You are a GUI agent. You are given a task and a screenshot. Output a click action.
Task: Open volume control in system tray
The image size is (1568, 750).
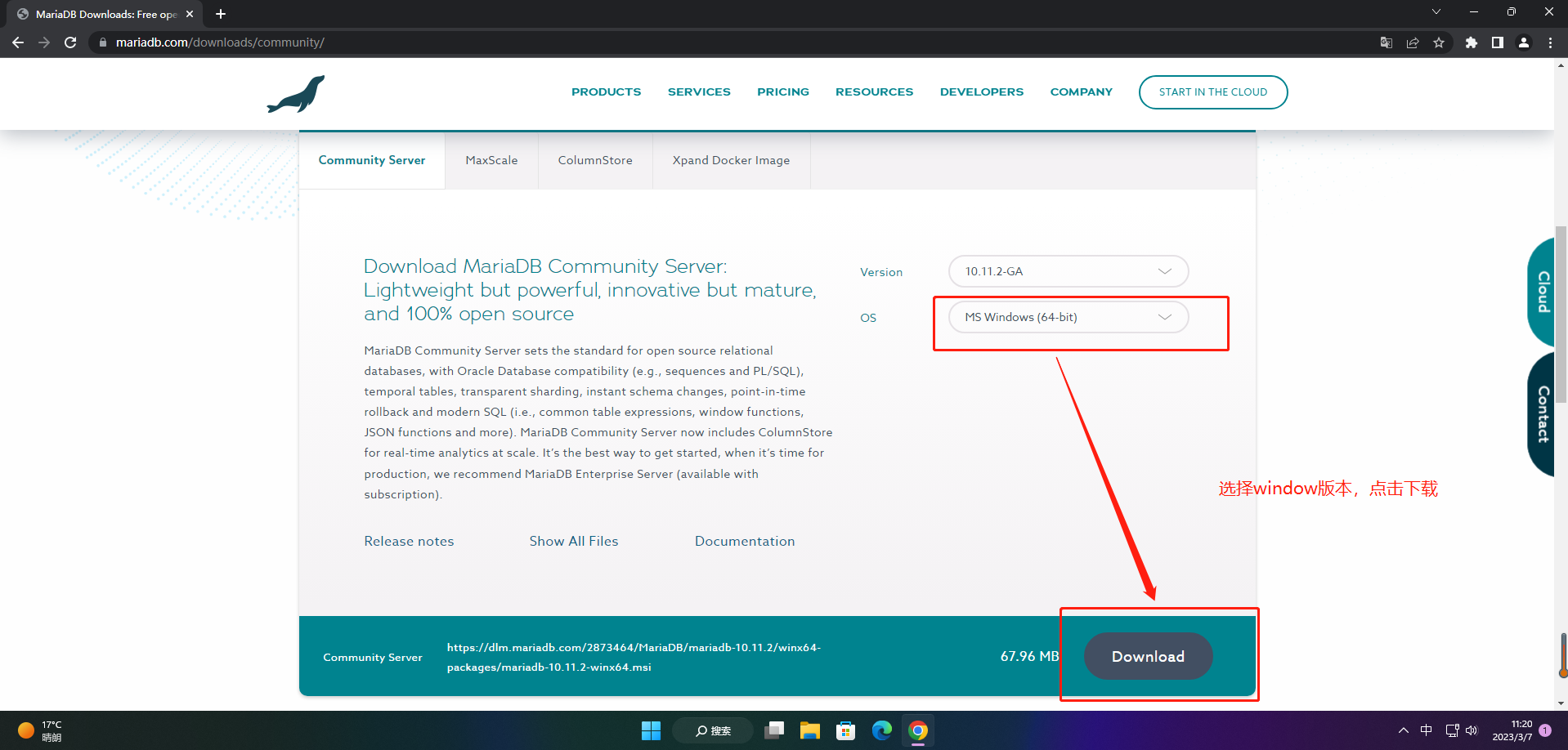(x=1472, y=730)
